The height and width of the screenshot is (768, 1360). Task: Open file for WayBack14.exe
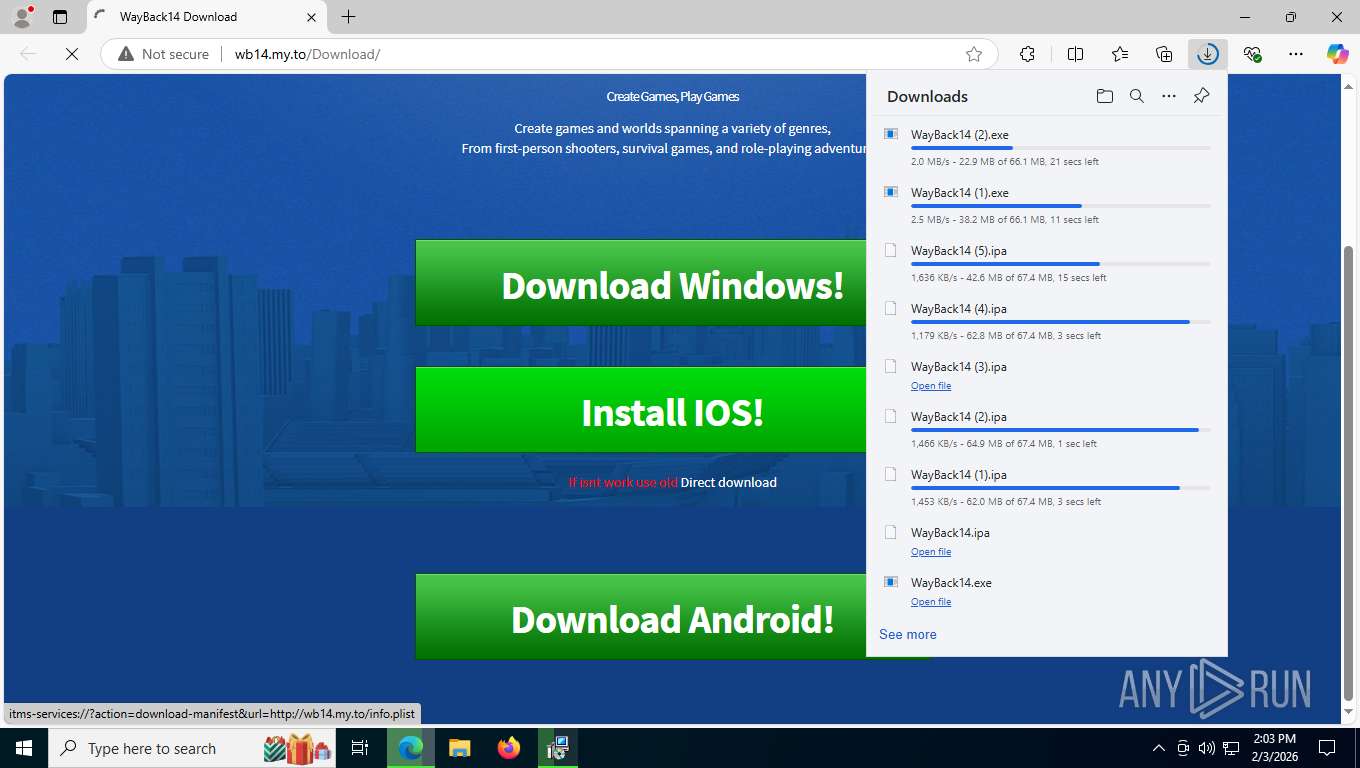click(931, 602)
